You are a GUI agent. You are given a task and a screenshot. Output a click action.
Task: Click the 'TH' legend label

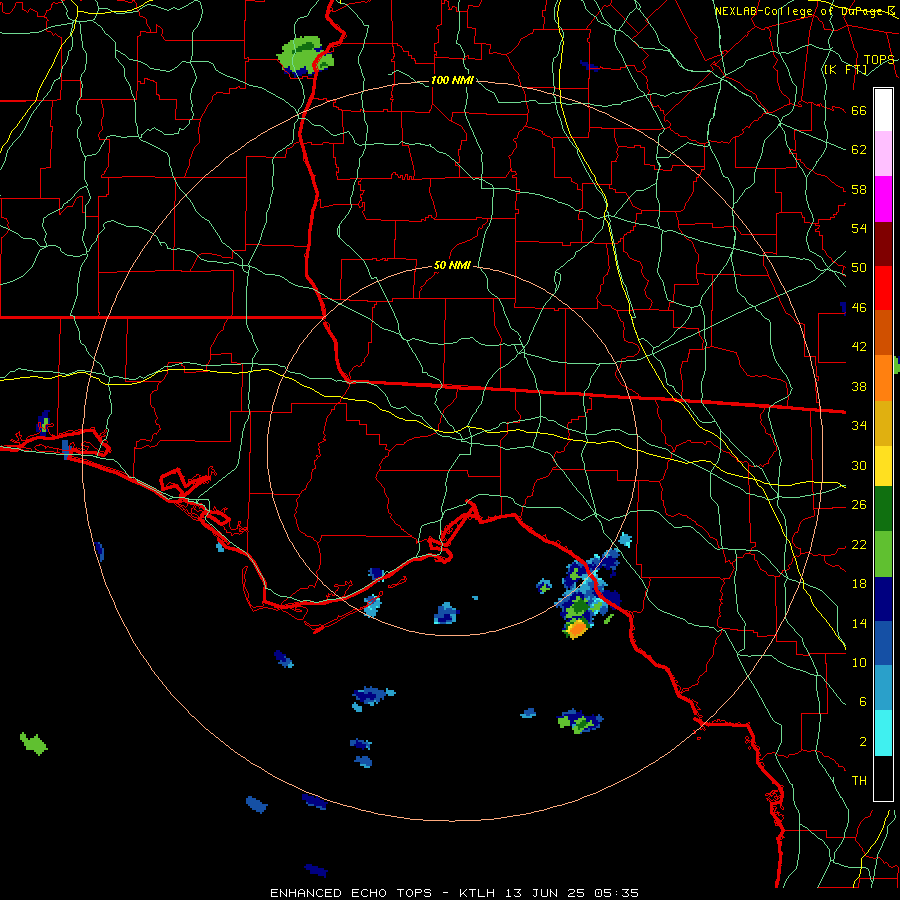click(x=859, y=781)
